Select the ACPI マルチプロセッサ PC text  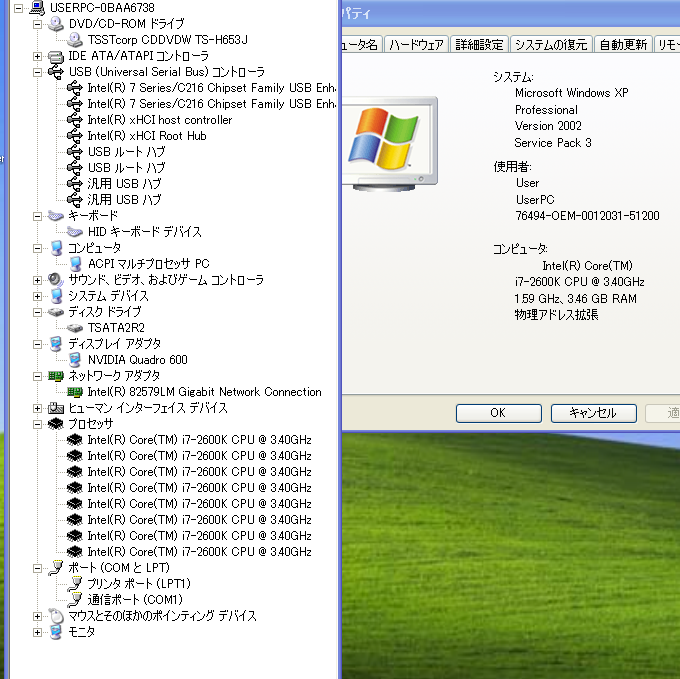[x=148, y=264]
